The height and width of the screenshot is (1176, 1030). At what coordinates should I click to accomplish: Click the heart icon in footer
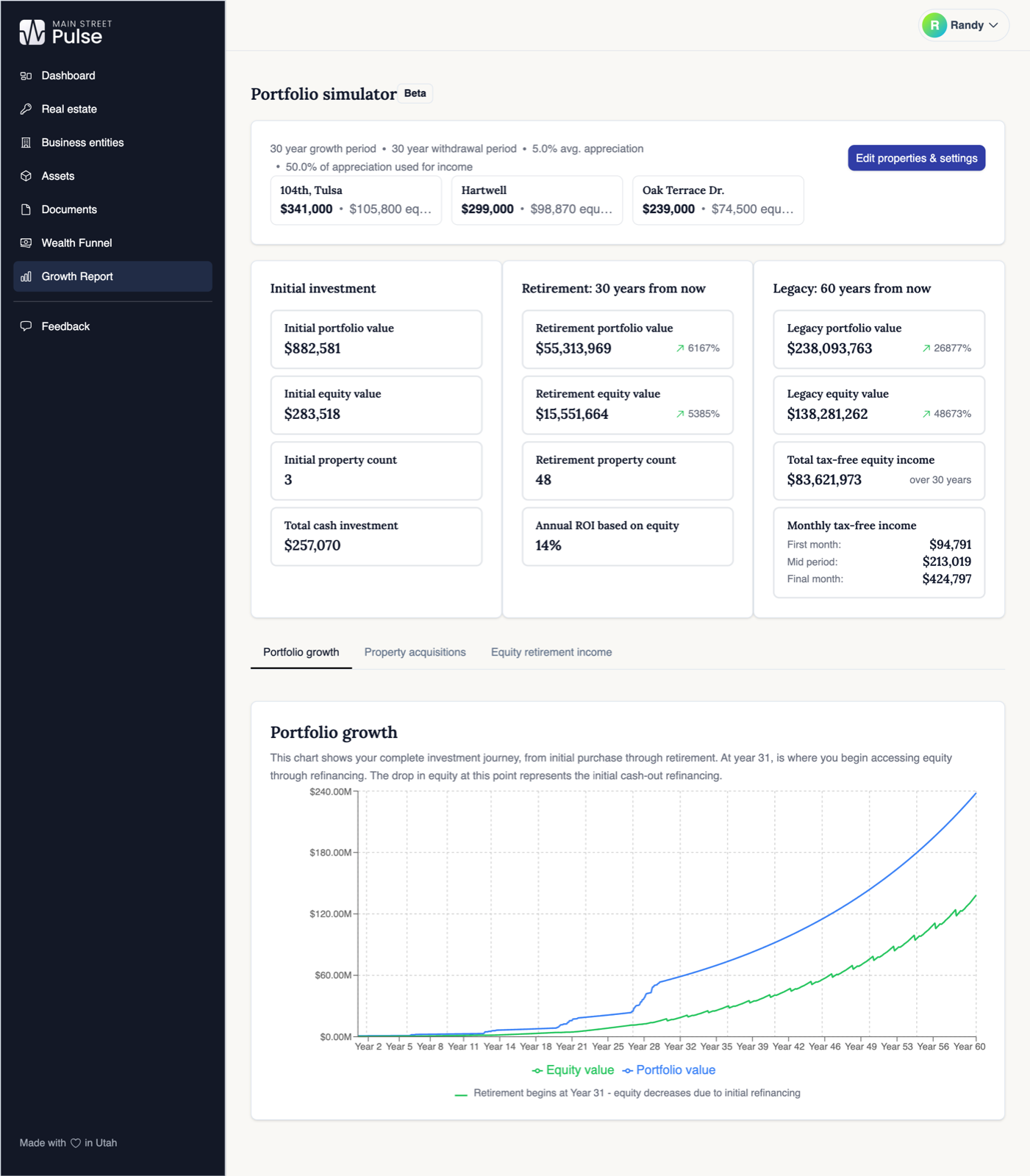click(75, 1143)
